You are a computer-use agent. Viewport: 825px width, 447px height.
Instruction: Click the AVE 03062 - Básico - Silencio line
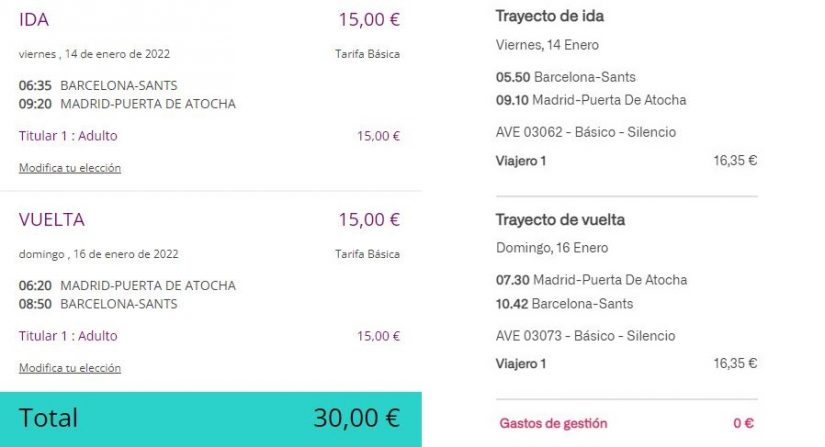point(586,132)
